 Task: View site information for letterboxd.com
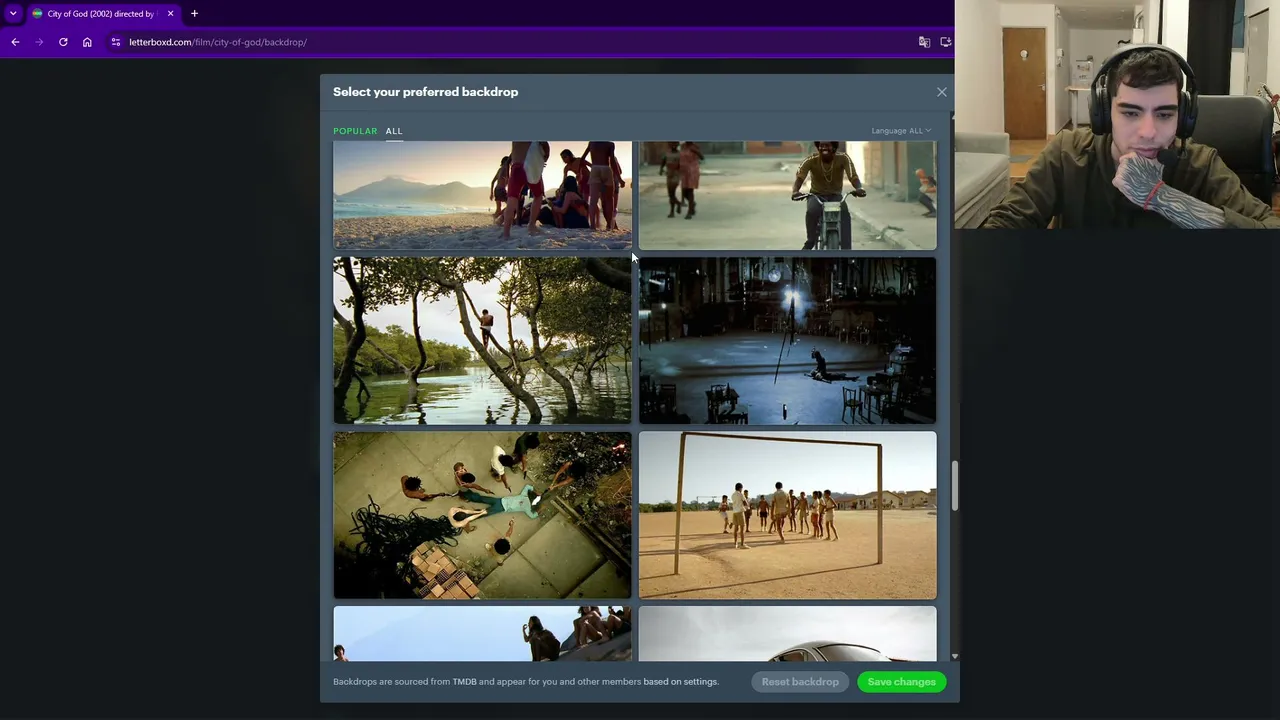(116, 42)
